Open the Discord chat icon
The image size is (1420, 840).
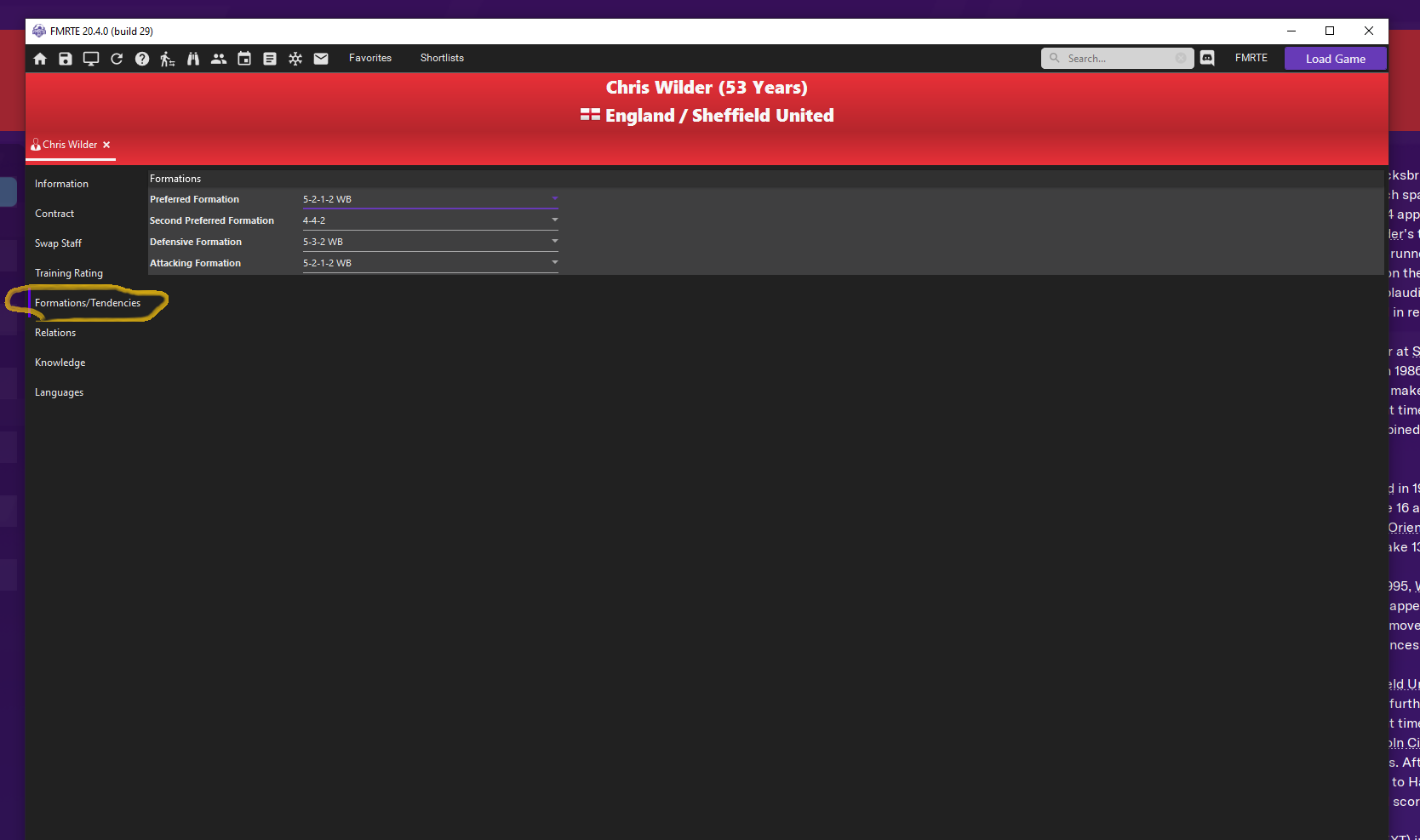pos(1207,59)
